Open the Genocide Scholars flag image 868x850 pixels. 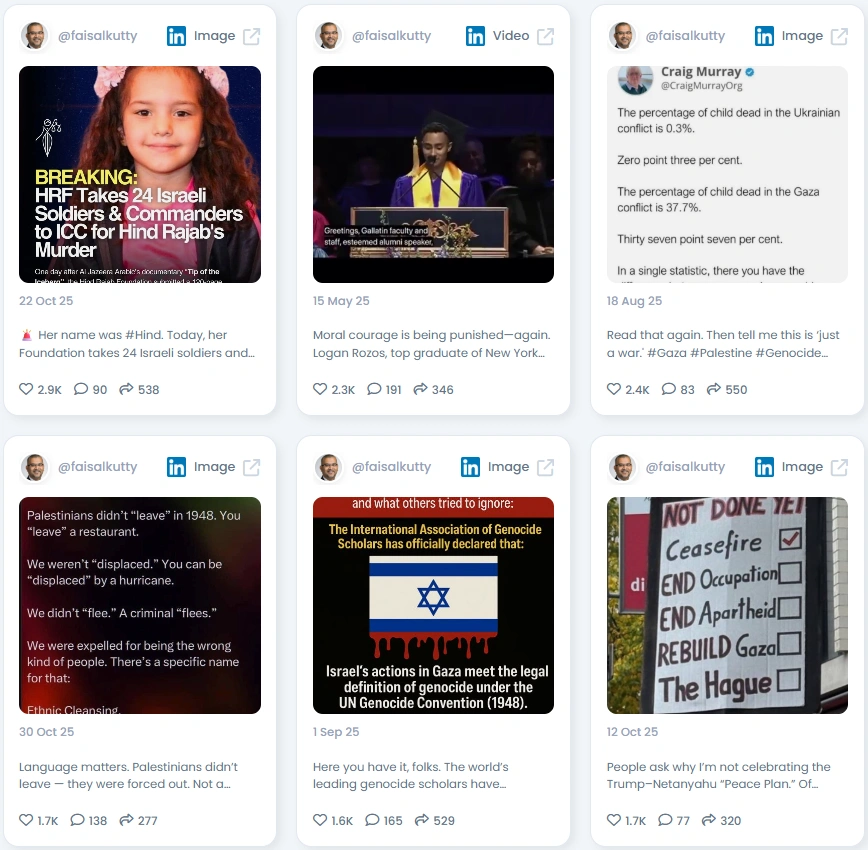(433, 605)
